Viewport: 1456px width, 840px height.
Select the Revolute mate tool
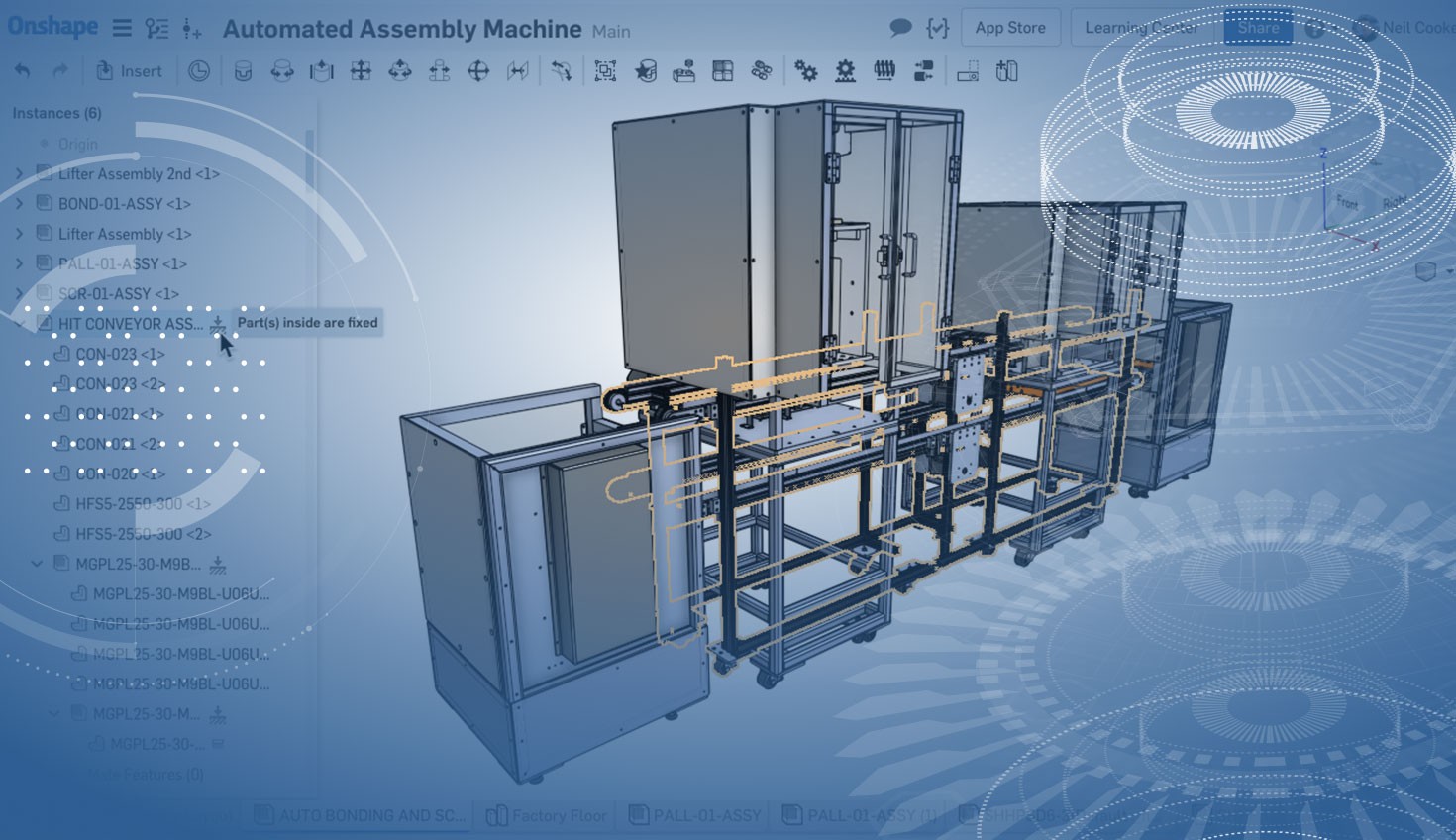282,71
